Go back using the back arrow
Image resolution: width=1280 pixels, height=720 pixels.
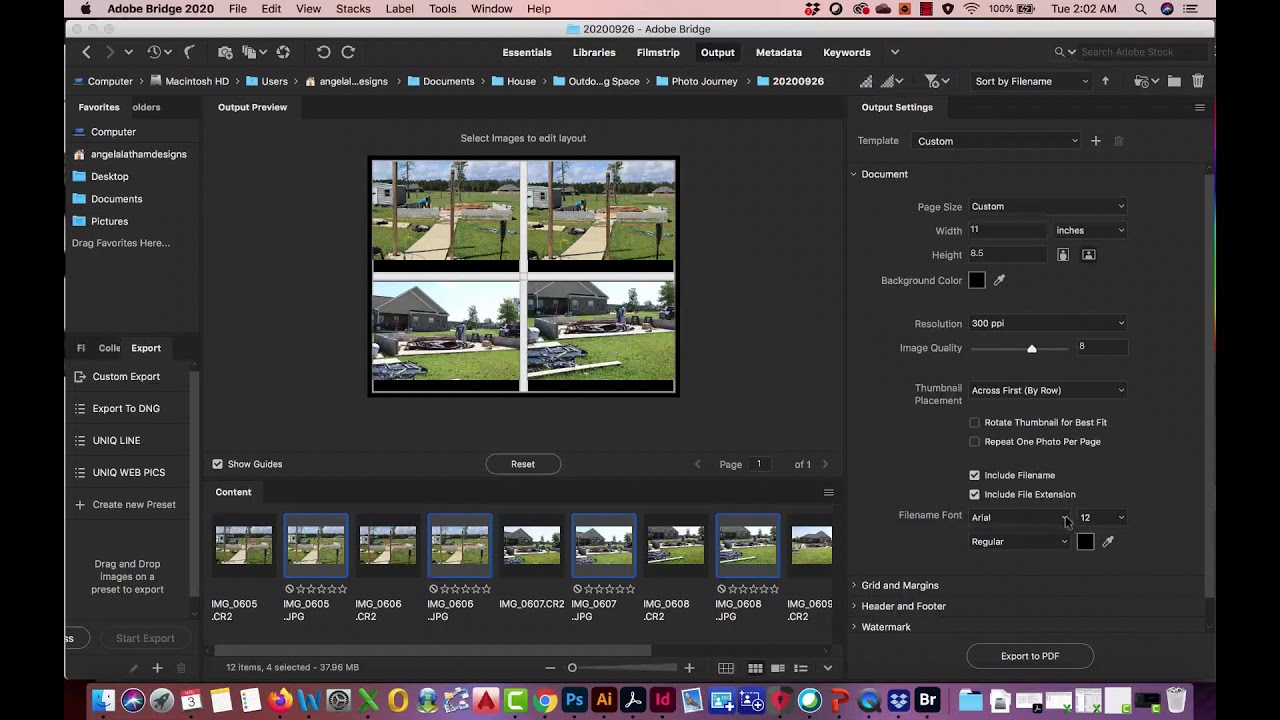[x=87, y=52]
